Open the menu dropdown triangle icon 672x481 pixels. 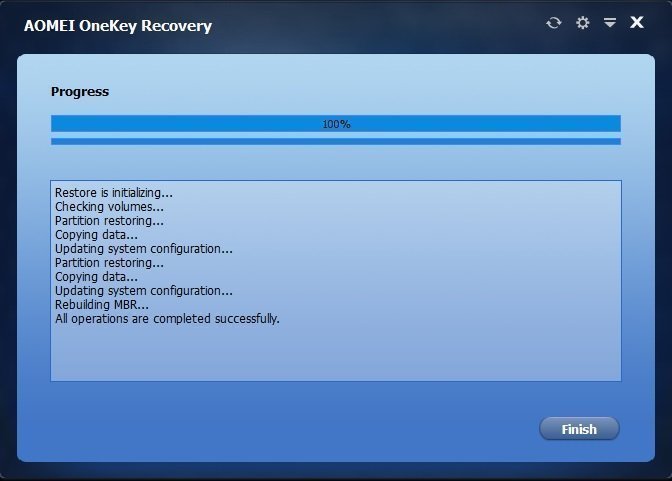click(610, 22)
